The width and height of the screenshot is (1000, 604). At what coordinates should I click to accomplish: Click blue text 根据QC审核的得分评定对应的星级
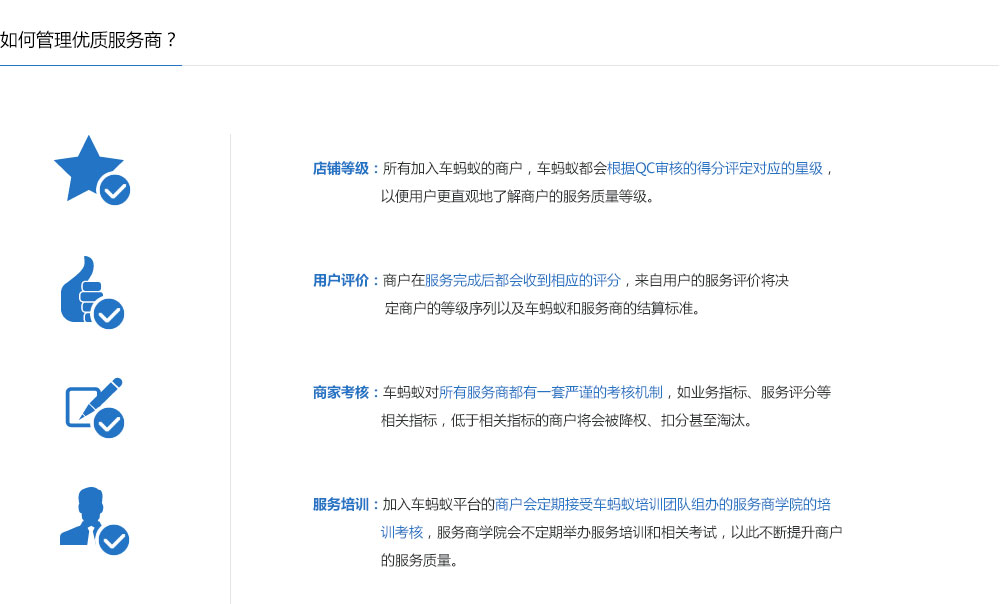(715, 168)
